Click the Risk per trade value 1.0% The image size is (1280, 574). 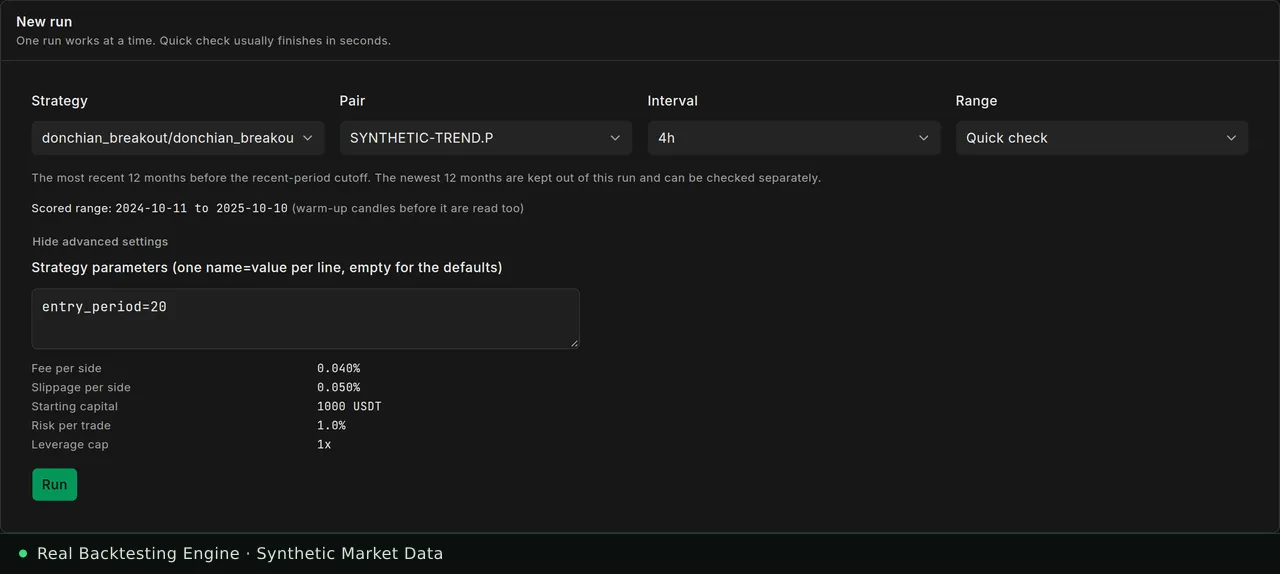(331, 426)
